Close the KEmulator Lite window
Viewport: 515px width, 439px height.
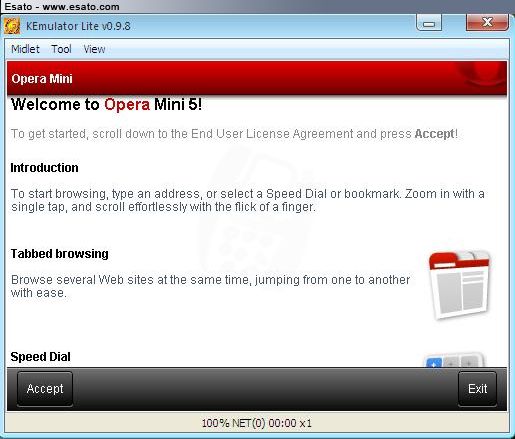pos(487,22)
